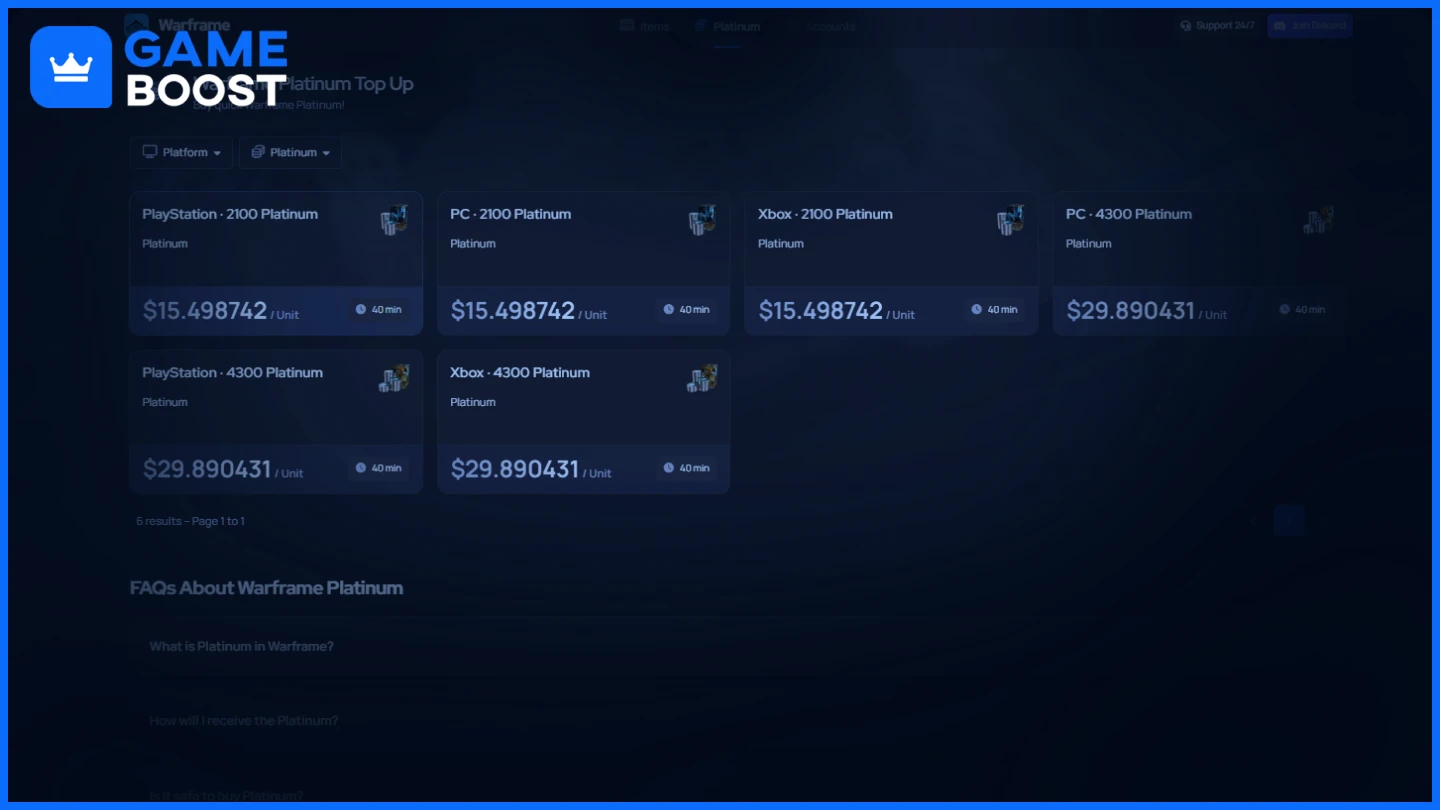This screenshot has height=810, width=1440.
Task: Open the PC · 4300 Platinum offer title
Action: (x=1129, y=214)
